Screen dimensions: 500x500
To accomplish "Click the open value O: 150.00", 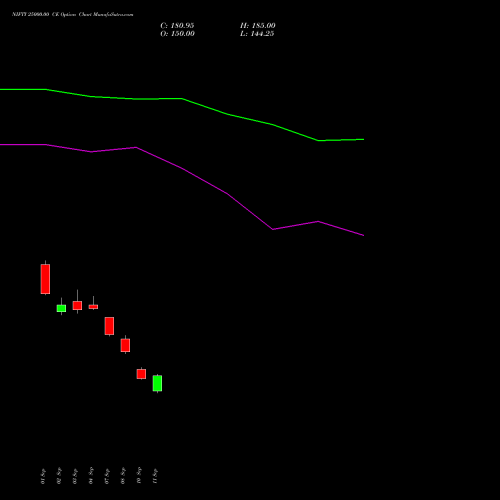I will point(177,34).
